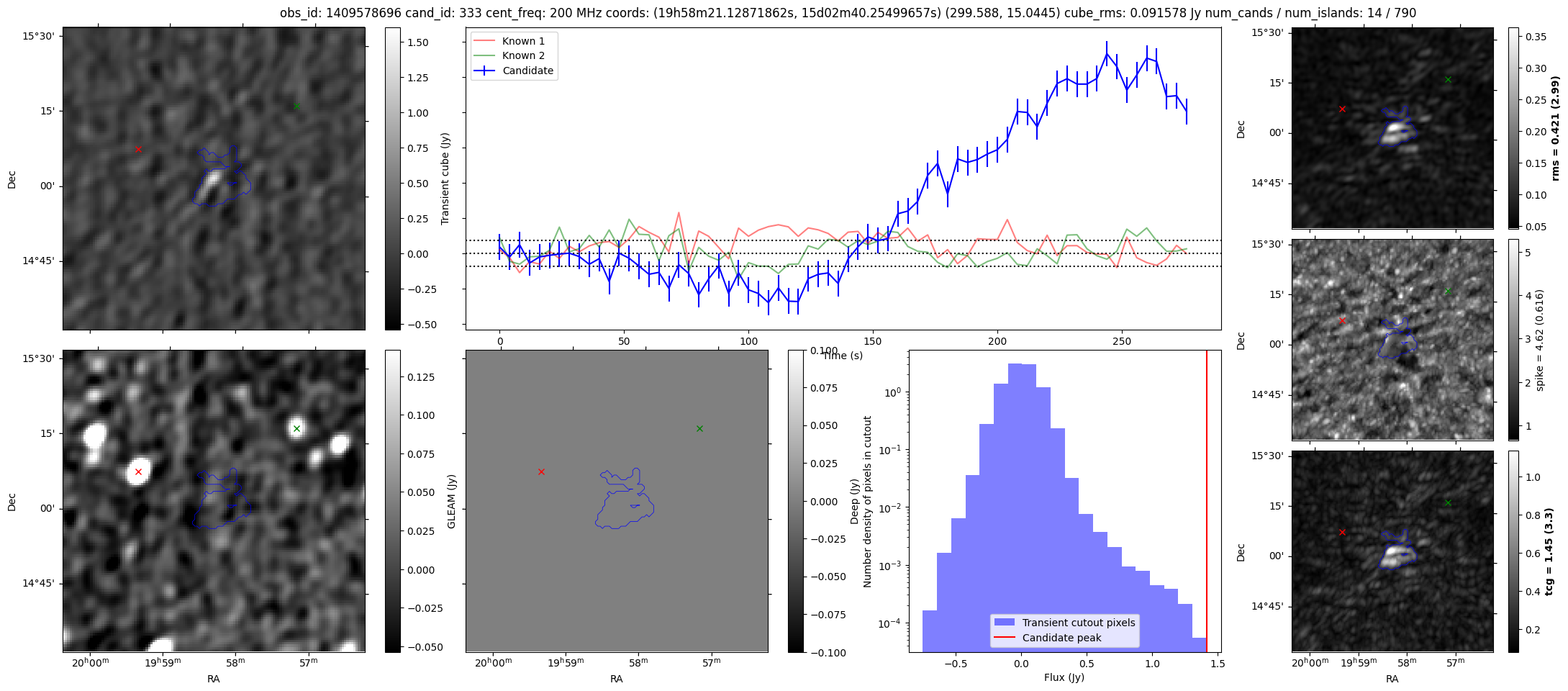
Task: Click the Transient cube colorbar
Action: pyautogui.click(x=392, y=179)
